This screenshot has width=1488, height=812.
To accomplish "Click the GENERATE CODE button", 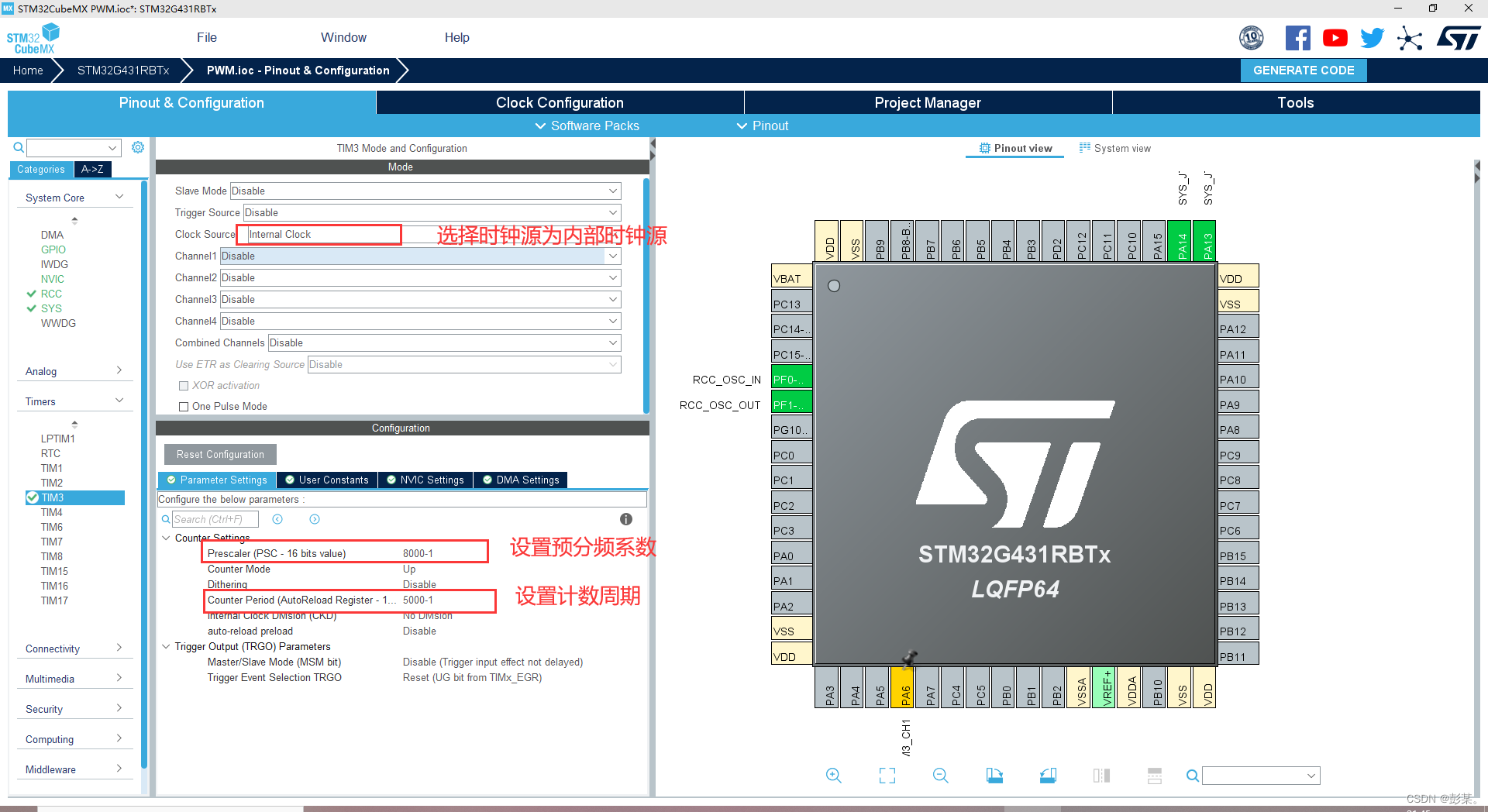I will [1303, 70].
